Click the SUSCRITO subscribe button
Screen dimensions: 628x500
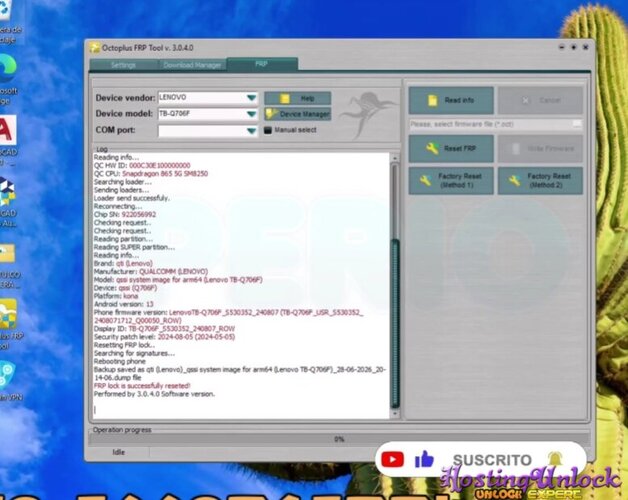pyautogui.click(x=492, y=460)
